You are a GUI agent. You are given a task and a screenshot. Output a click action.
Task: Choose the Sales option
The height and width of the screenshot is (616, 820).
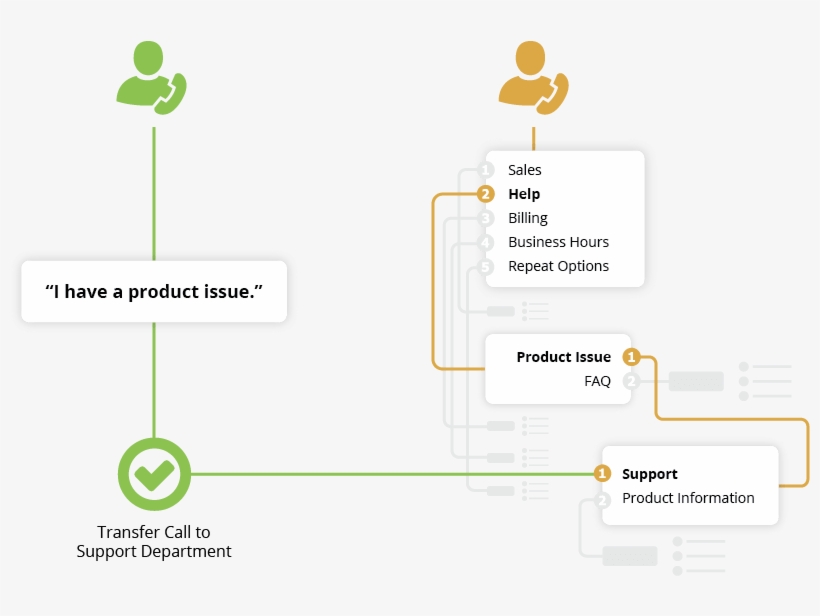point(525,169)
